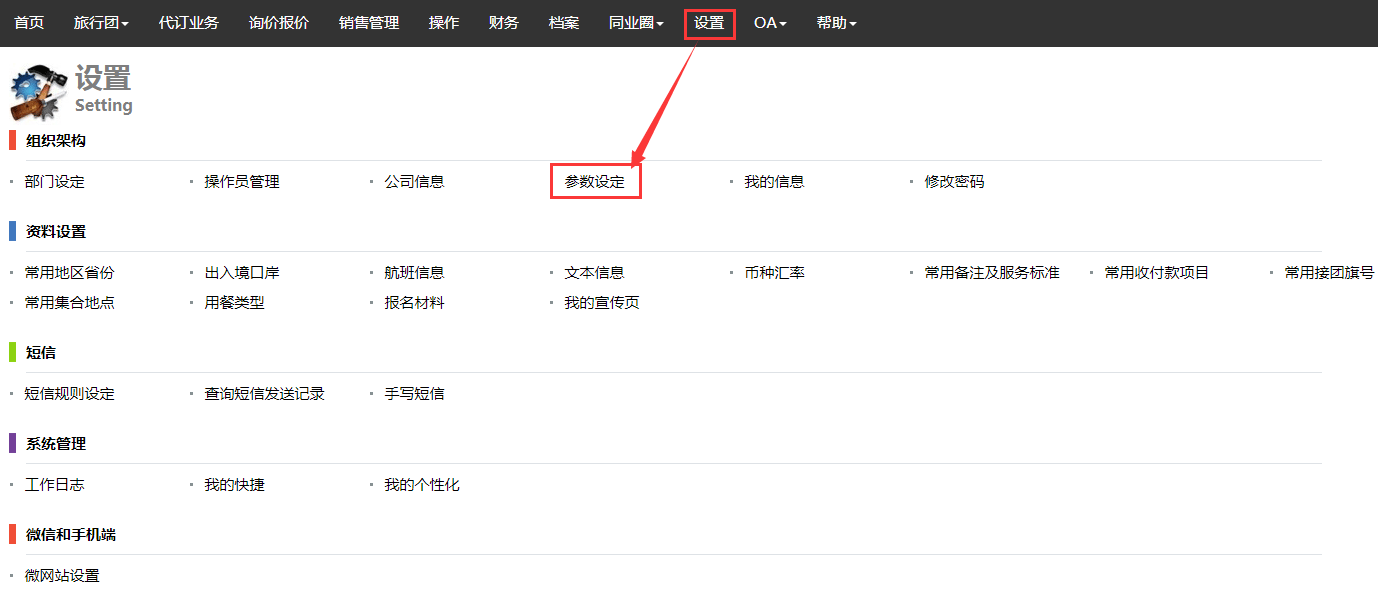
Task: Expand the 帮助 dropdown menu
Action: (836, 22)
